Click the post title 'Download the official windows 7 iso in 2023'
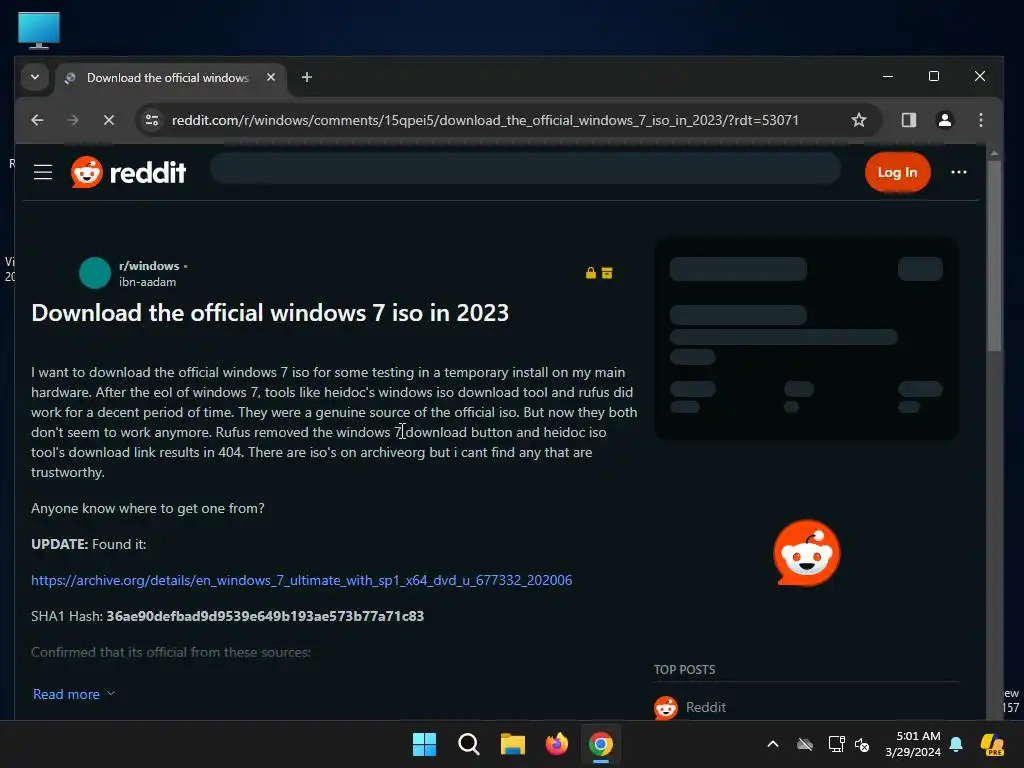 click(270, 313)
